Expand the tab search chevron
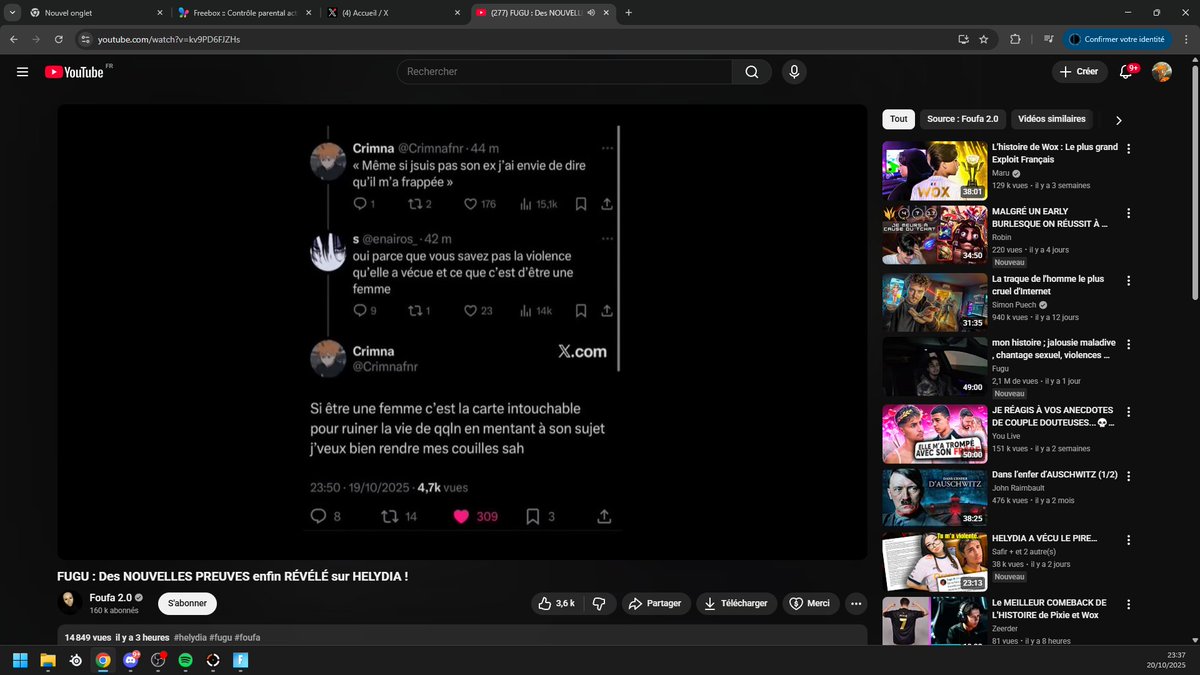The height and width of the screenshot is (675, 1200). (10, 13)
